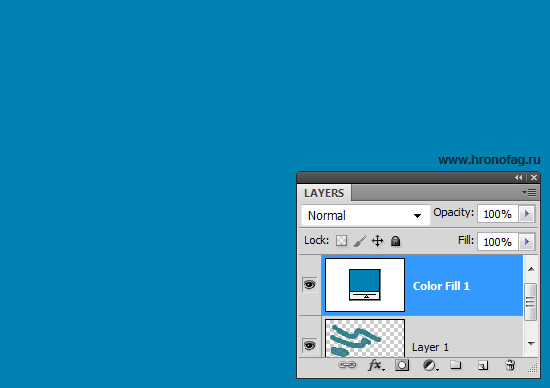
Task: Select the Color Fill 1 layer name
Action: coord(441,286)
